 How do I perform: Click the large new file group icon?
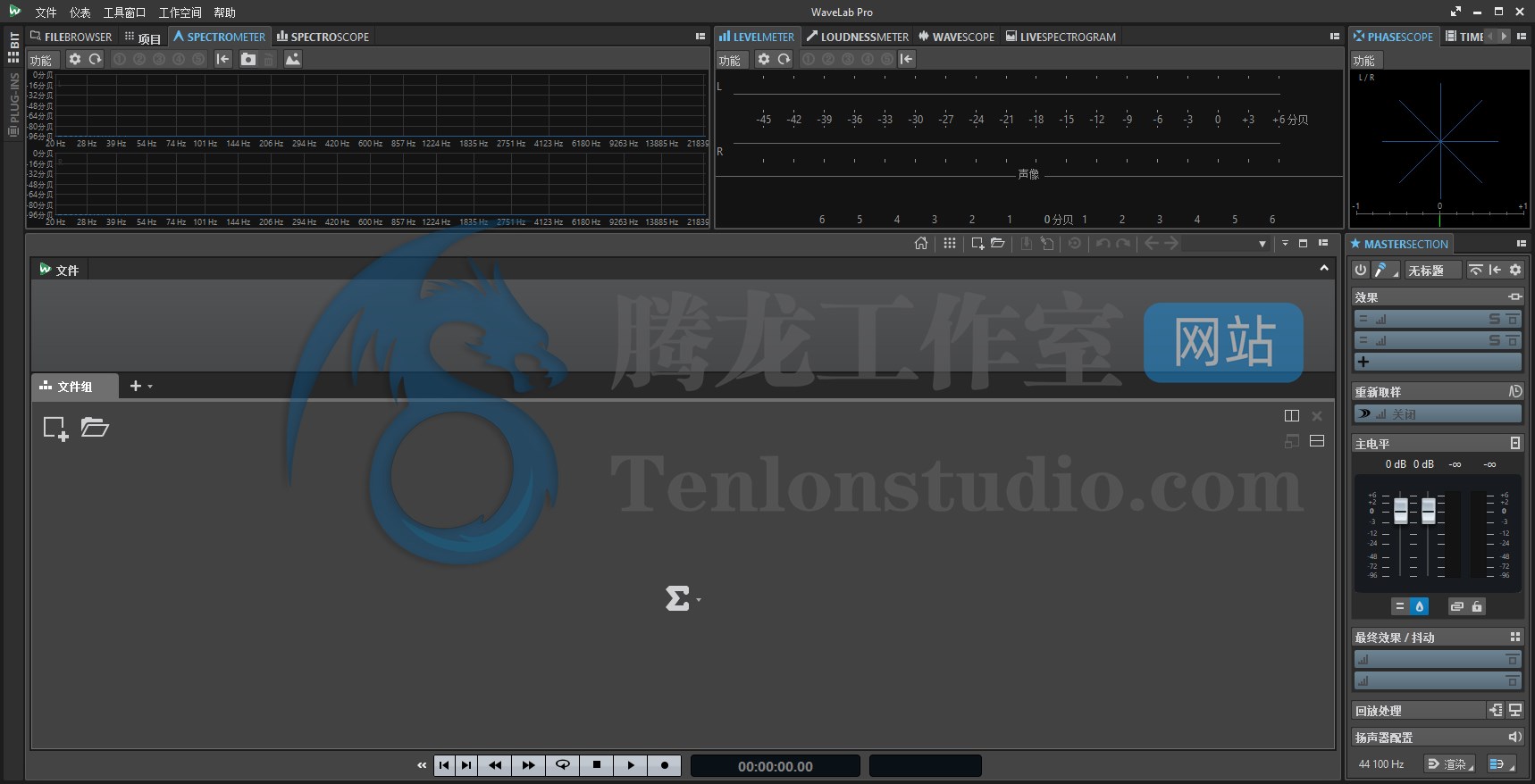pyautogui.click(x=55, y=429)
